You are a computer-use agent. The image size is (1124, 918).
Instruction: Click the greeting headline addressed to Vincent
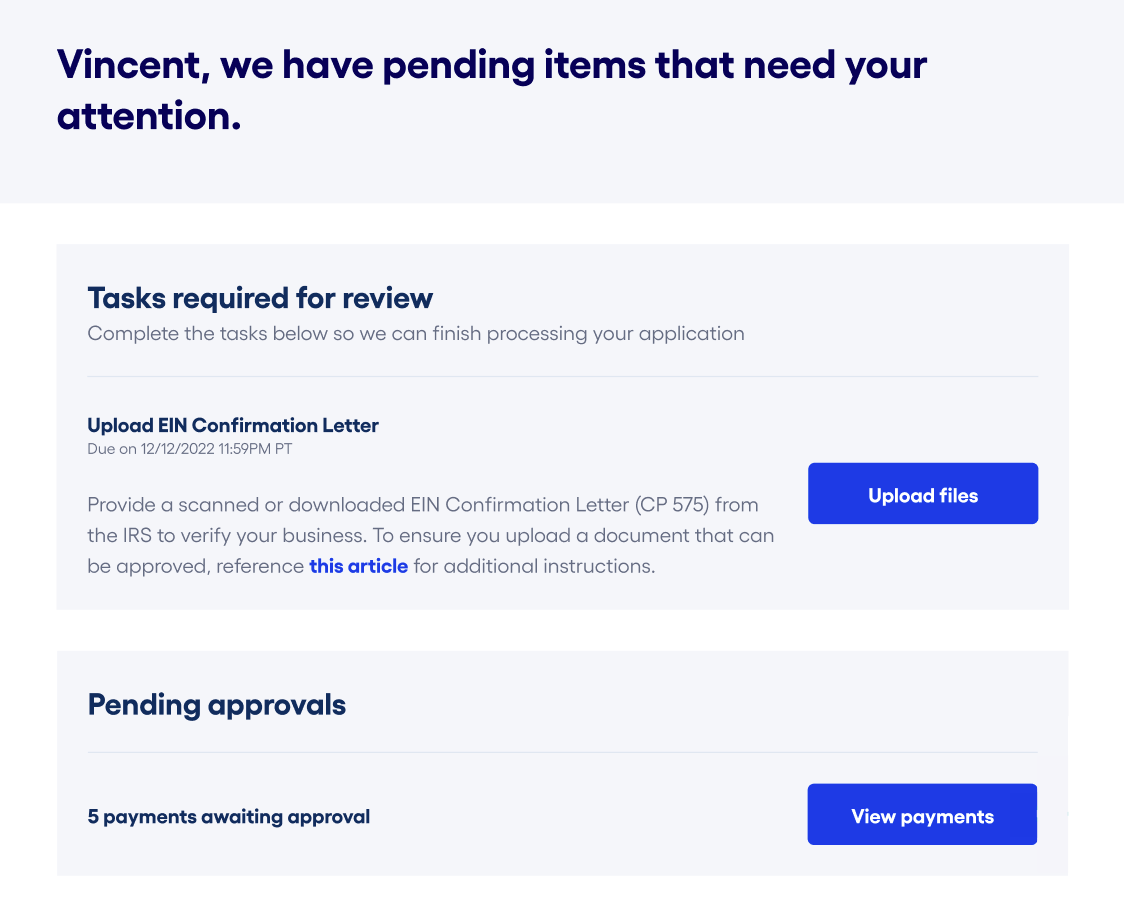tap(491, 90)
